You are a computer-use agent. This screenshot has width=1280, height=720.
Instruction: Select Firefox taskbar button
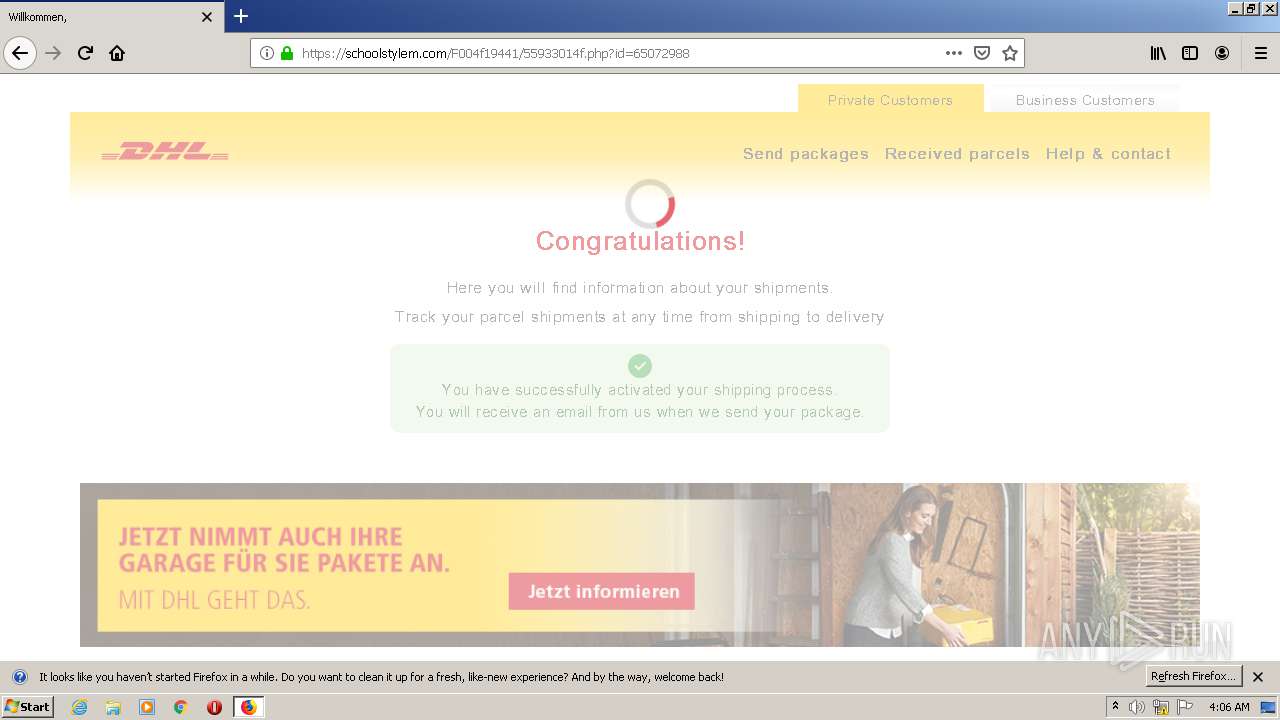tap(248, 707)
